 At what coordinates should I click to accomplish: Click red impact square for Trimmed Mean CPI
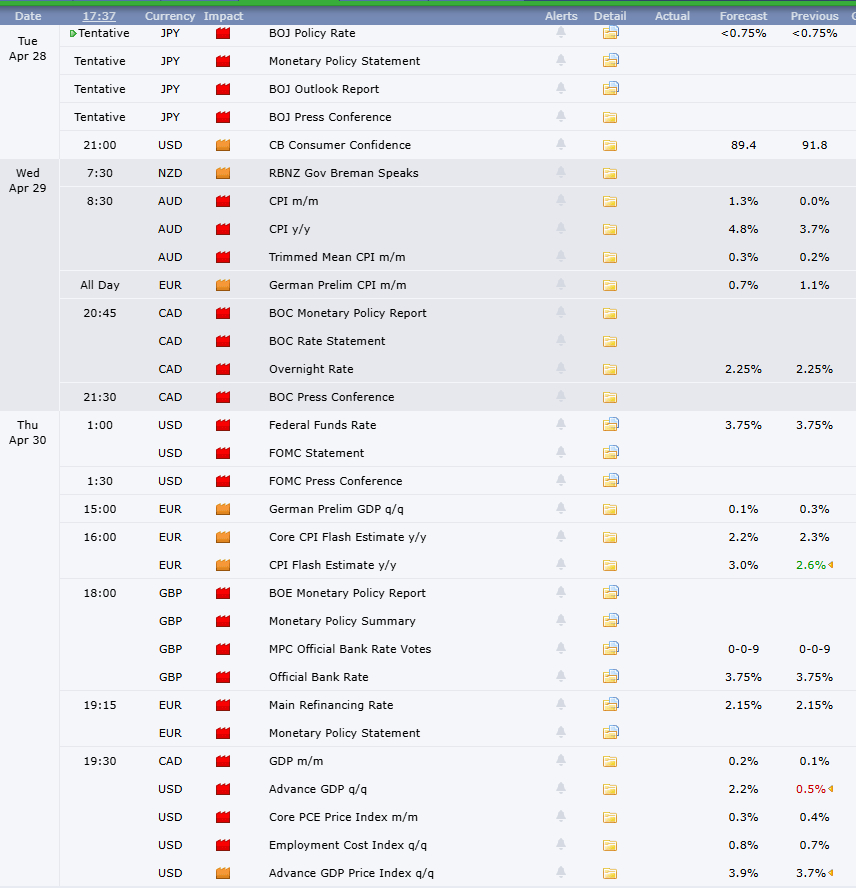(x=222, y=257)
